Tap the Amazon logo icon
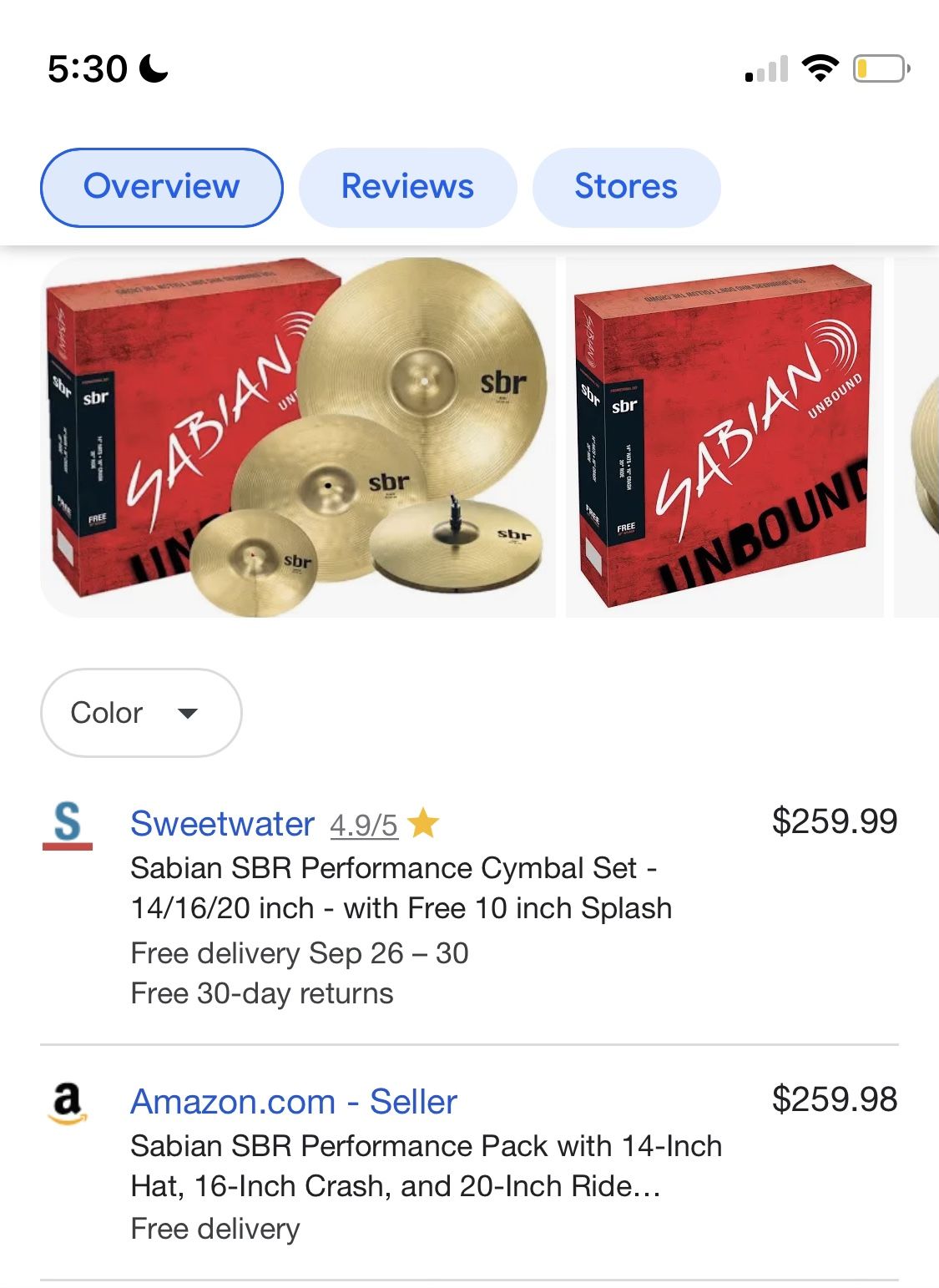This screenshot has width=939, height=1288. click(x=68, y=1103)
